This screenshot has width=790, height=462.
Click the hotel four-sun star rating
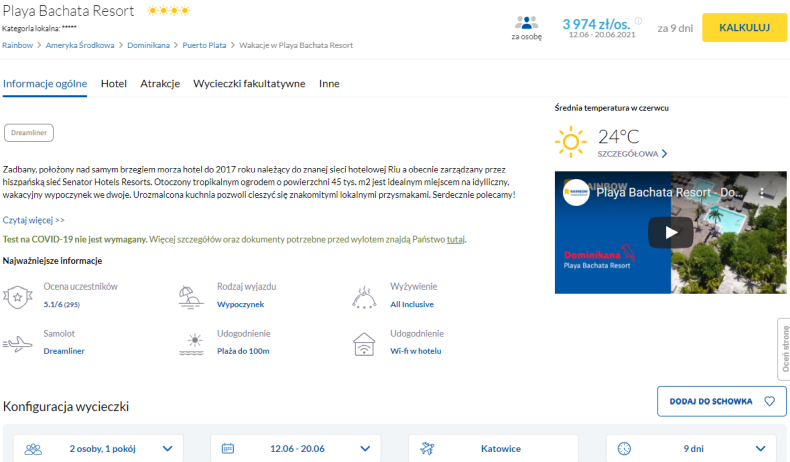click(168, 11)
